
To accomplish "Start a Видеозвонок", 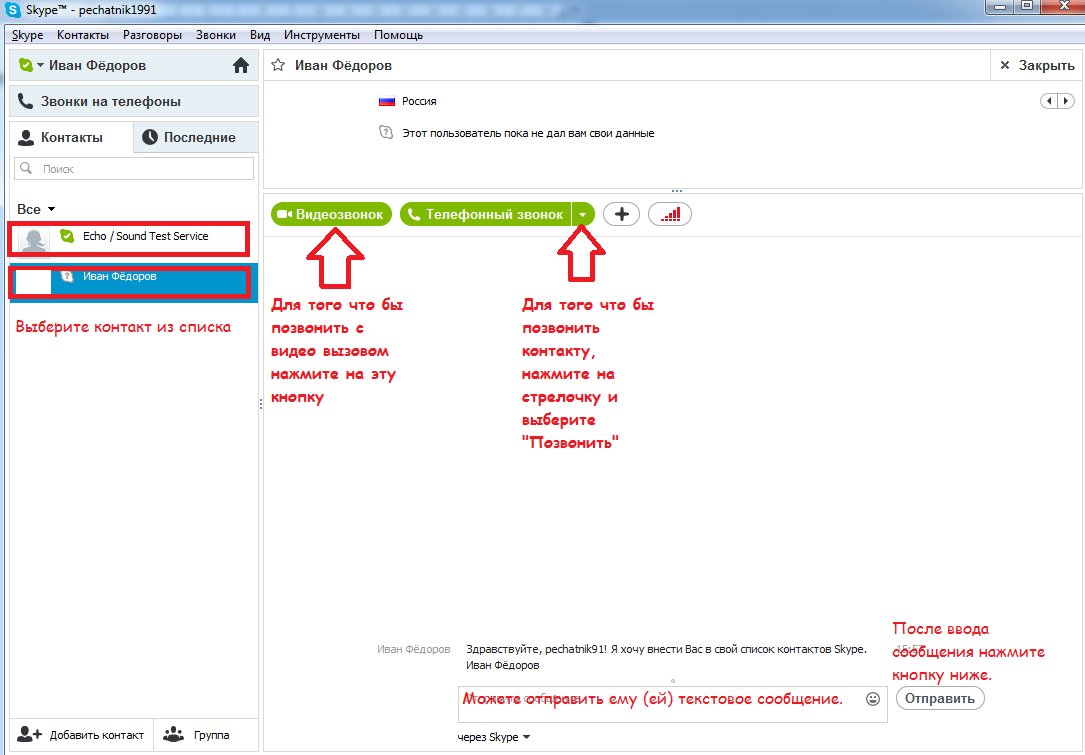I will click(x=331, y=215).
